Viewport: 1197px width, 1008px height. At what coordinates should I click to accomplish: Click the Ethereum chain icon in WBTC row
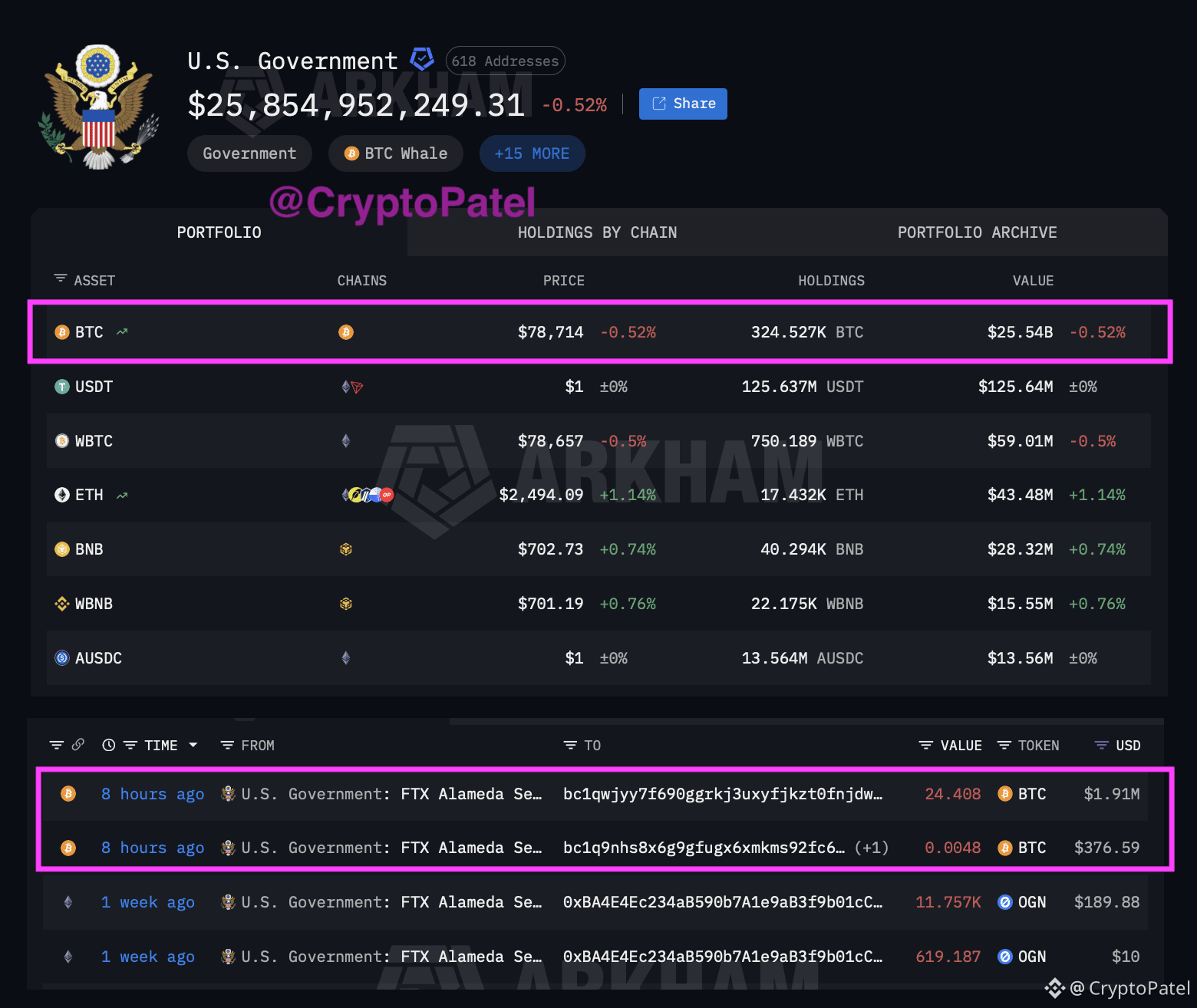coord(346,441)
